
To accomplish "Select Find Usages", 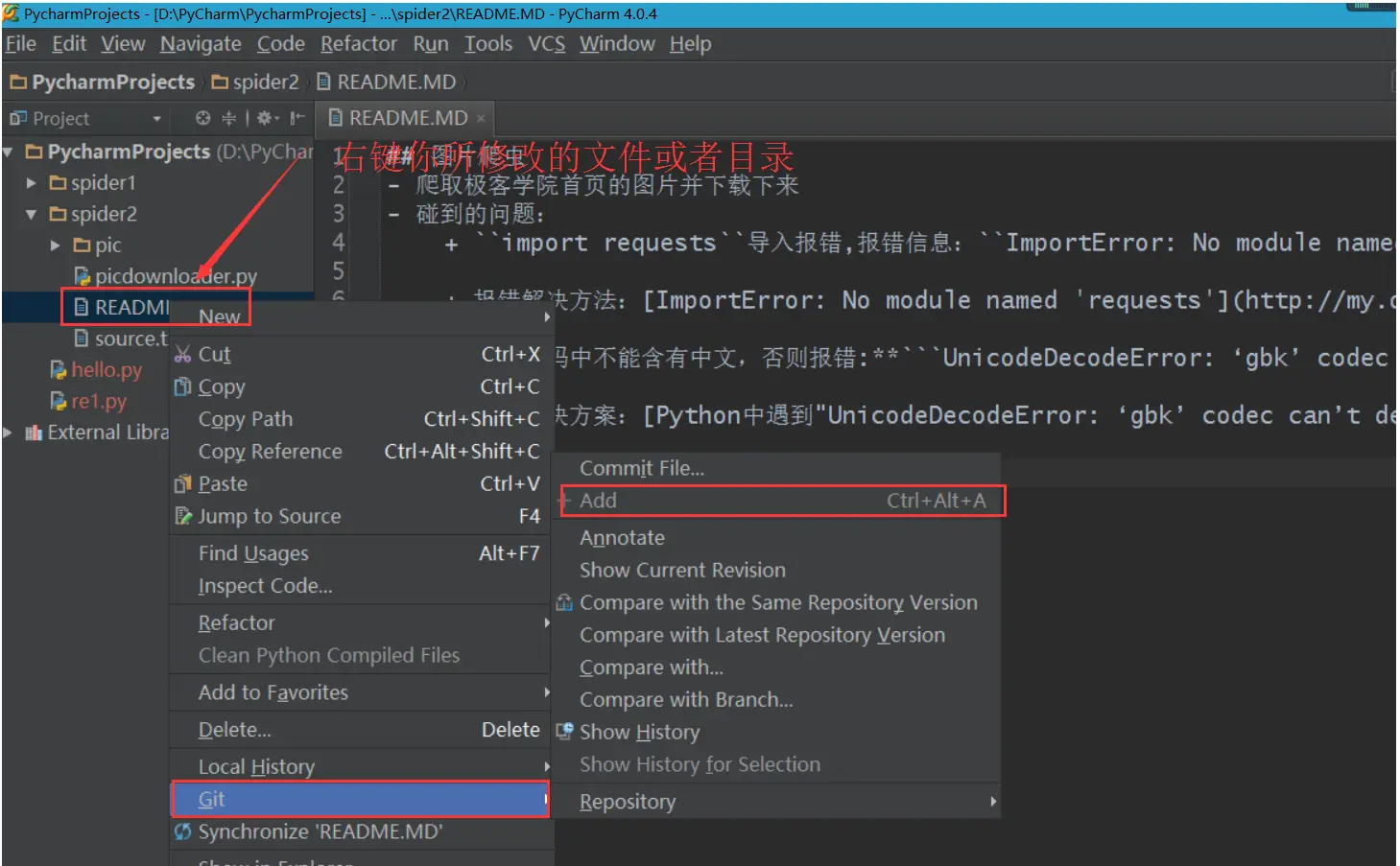I will (361, 553).
